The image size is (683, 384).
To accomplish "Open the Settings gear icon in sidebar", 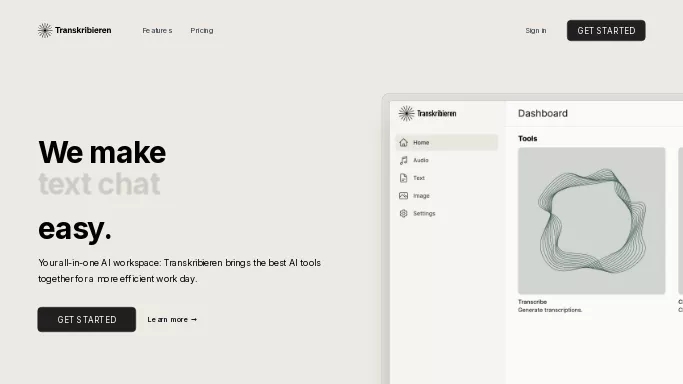I will (x=403, y=213).
